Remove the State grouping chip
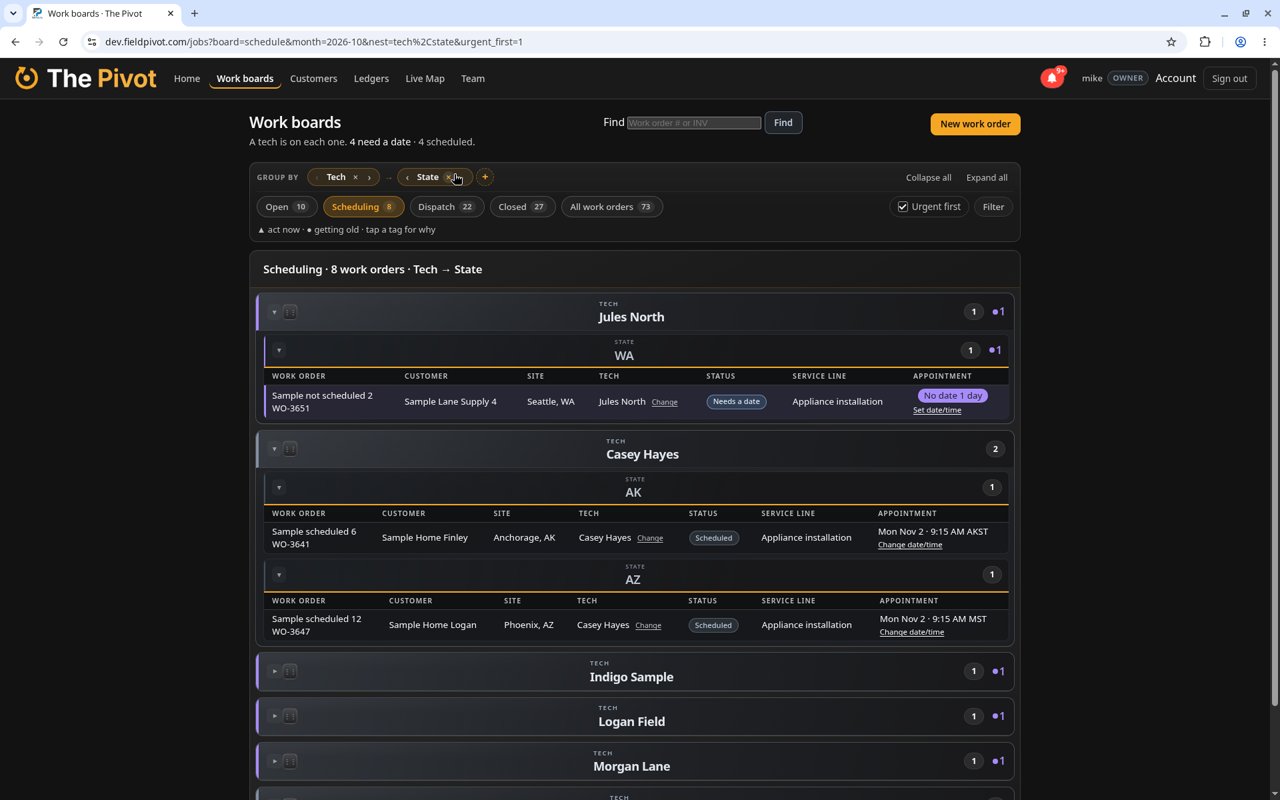Viewport: 1280px width, 800px height. tap(449, 177)
